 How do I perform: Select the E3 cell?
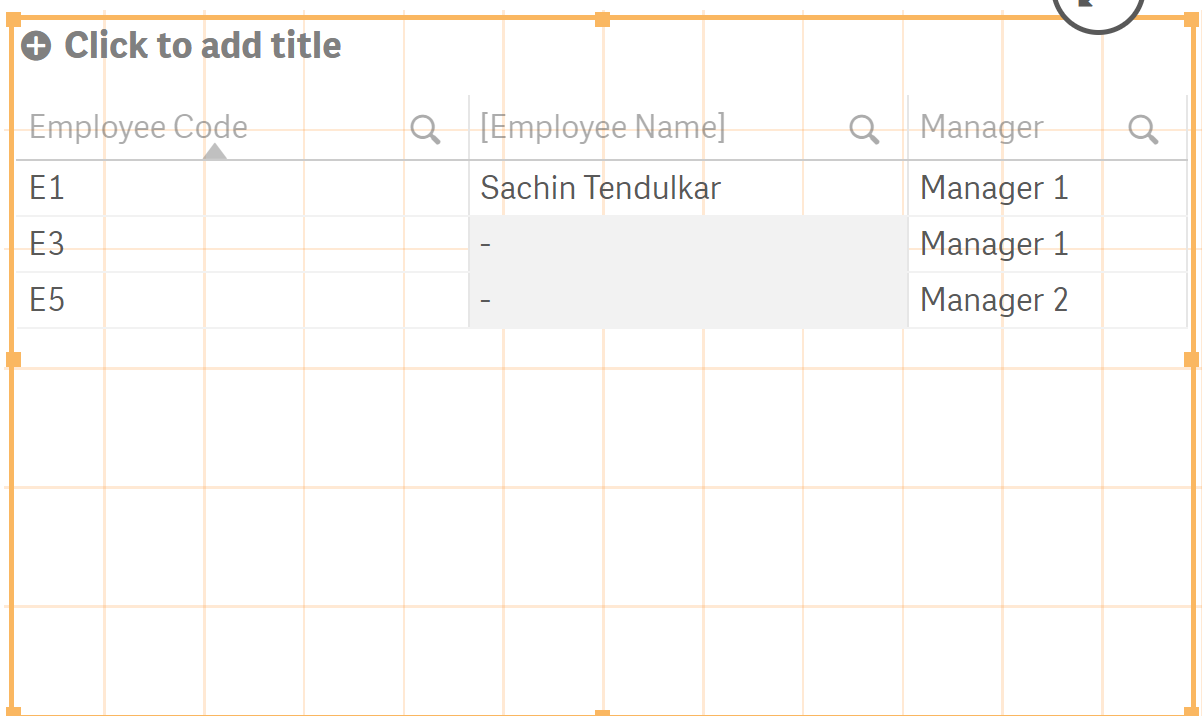click(x=47, y=244)
